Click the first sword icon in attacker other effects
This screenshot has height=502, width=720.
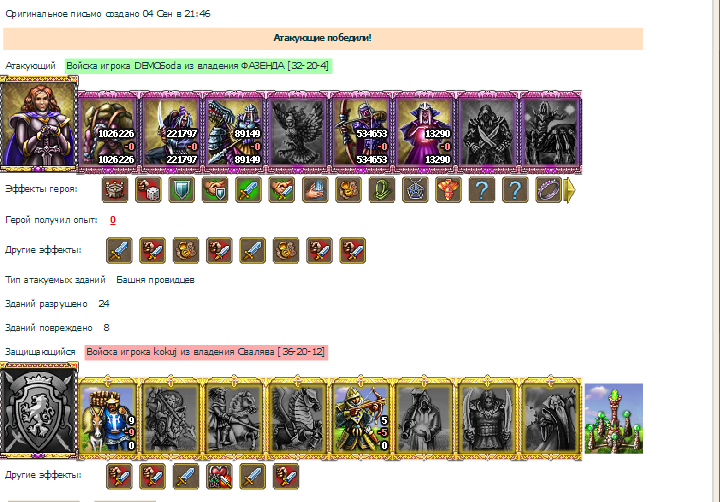tap(119, 250)
